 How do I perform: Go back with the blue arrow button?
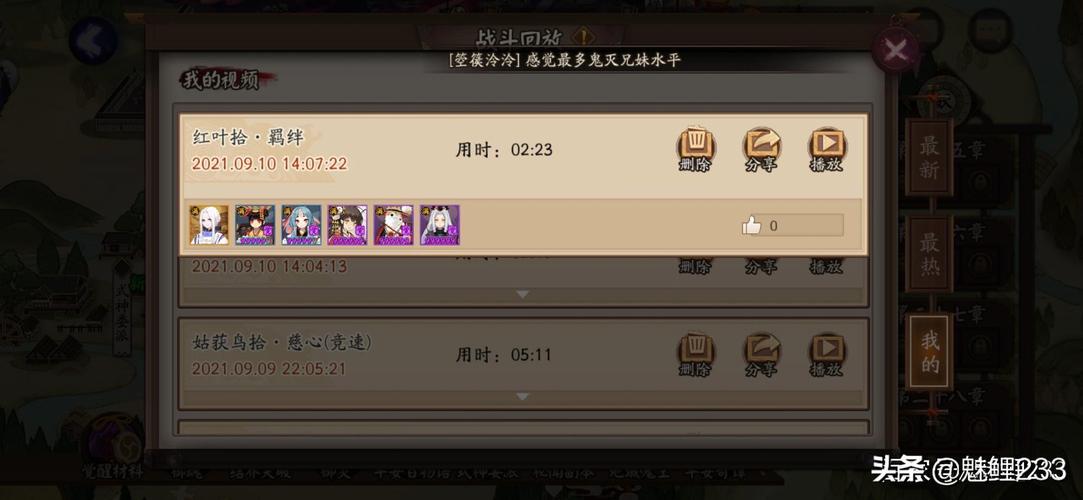93,41
